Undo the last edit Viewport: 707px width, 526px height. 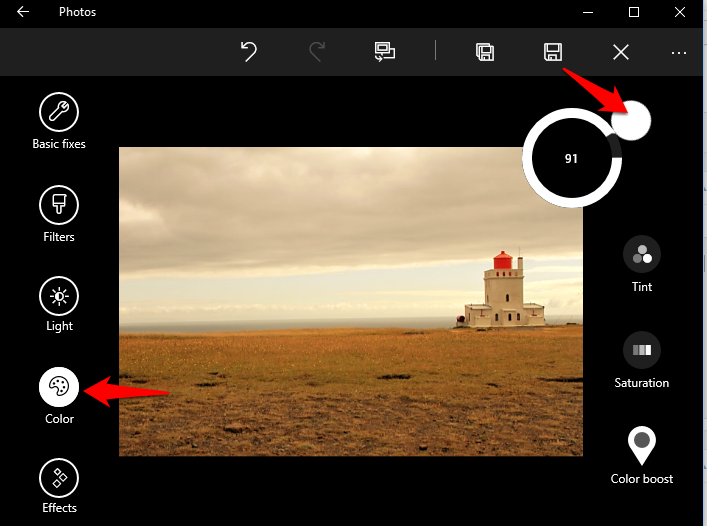click(248, 51)
